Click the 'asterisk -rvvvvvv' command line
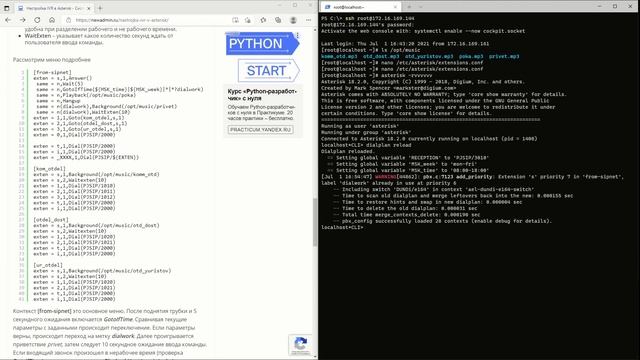Screen dimensions: 640x360 (x=376, y=76)
